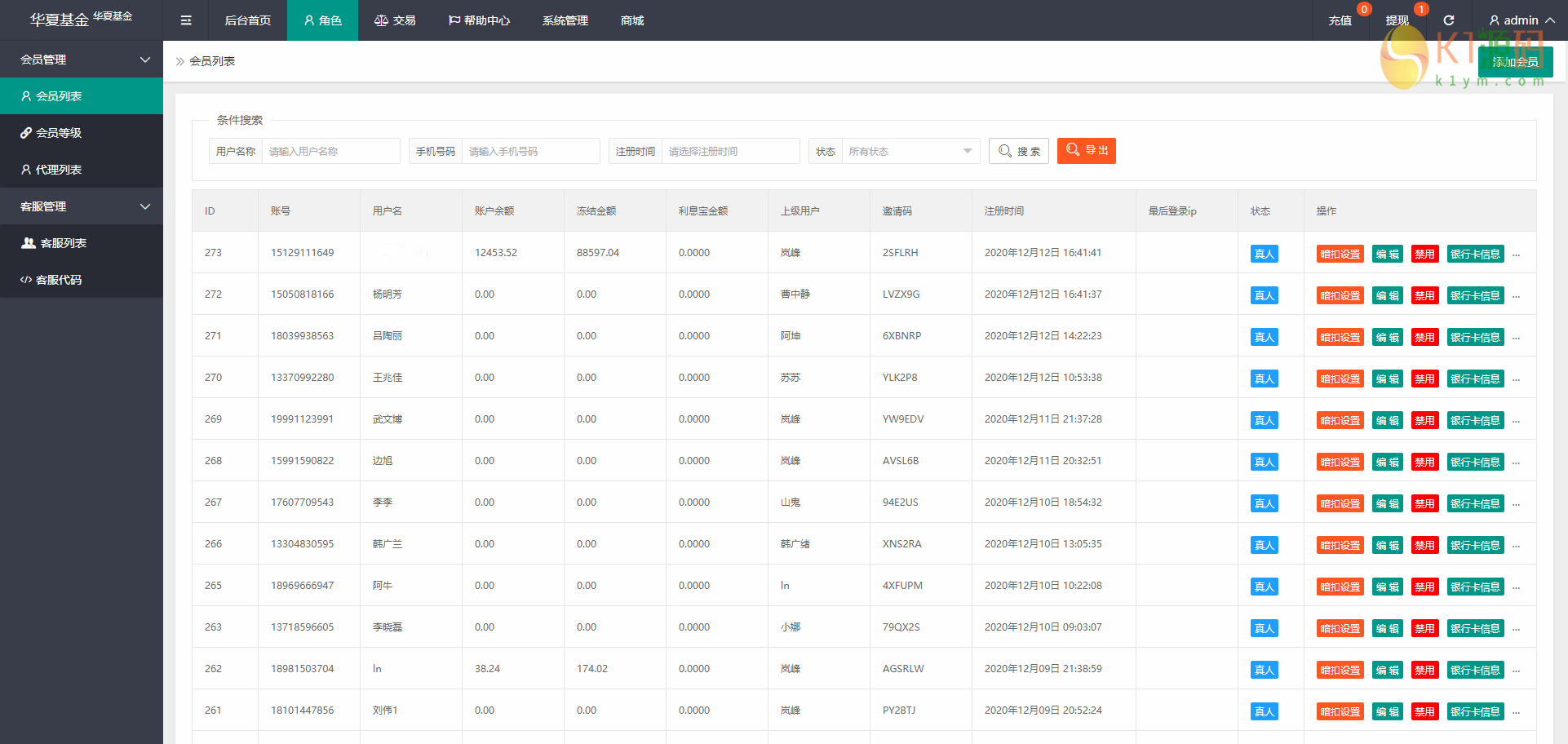This screenshot has width=1568, height=744.
Task: Click 暗扣设置 for user 269
Action: coord(1340,420)
